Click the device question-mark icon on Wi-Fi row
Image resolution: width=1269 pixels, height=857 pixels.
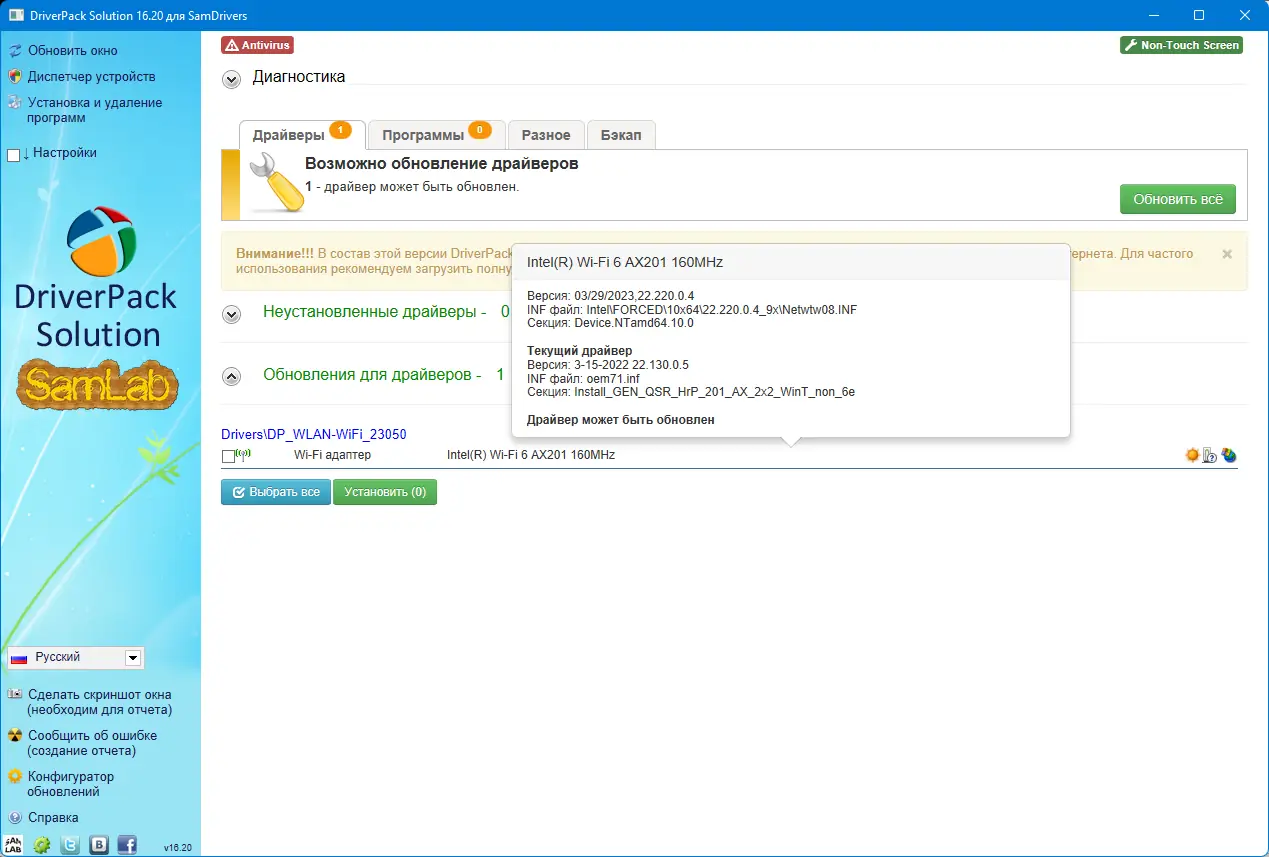pyautogui.click(x=1210, y=455)
